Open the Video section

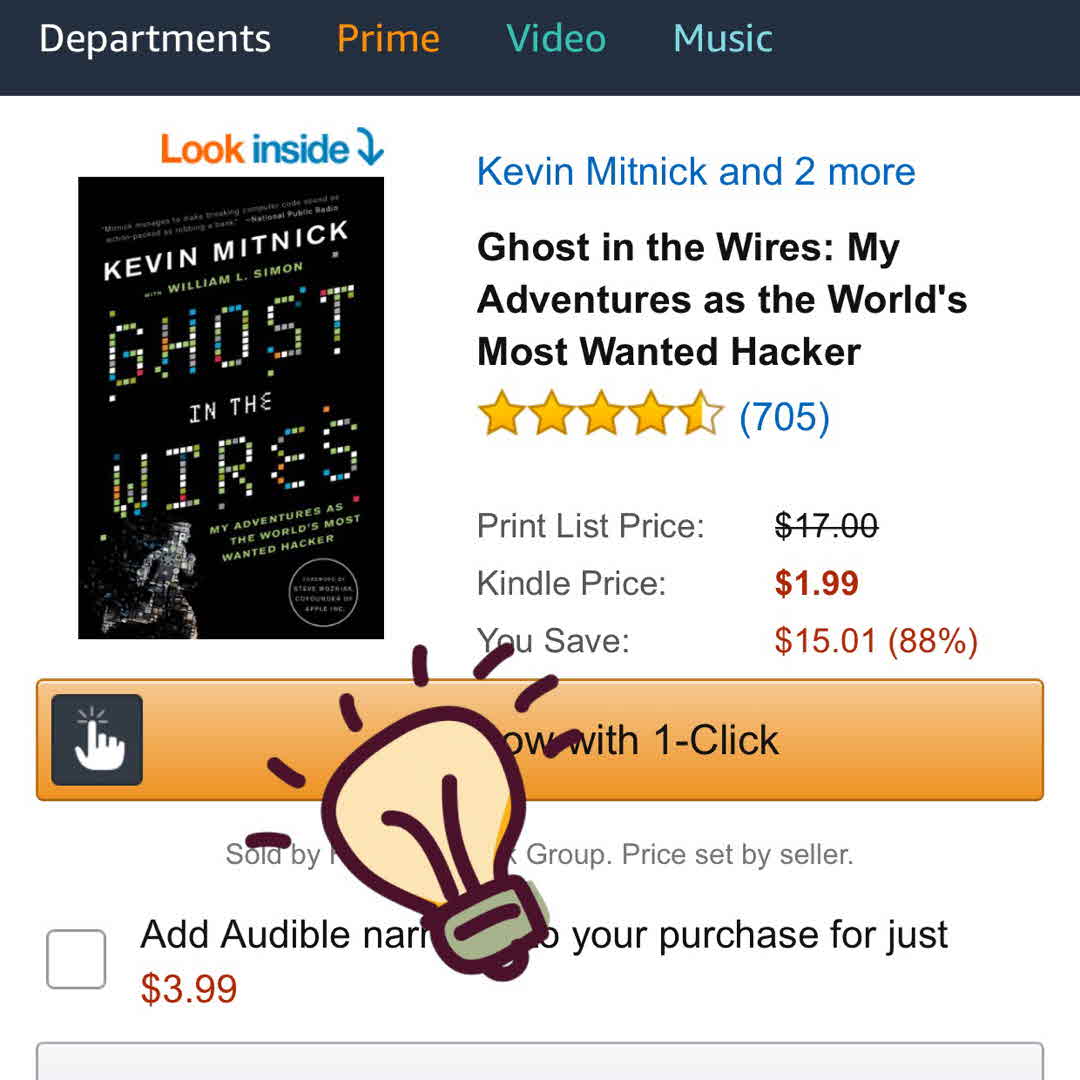coord(556,39)
